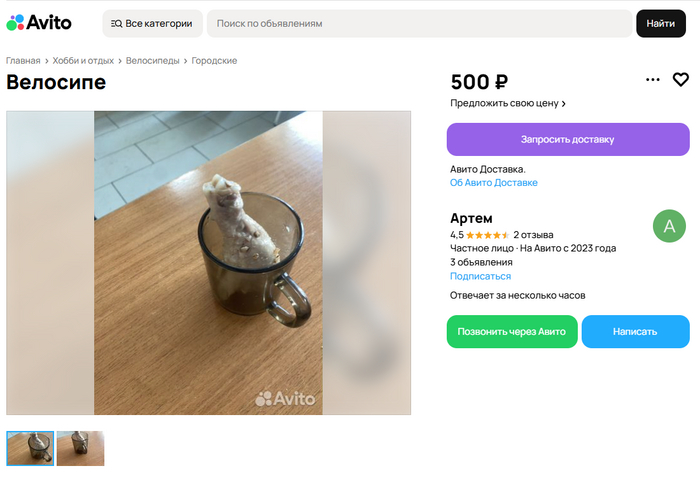This screenshot has width=700, height=480.
Task: Click the Avito logo
Action: click(39, 22)
